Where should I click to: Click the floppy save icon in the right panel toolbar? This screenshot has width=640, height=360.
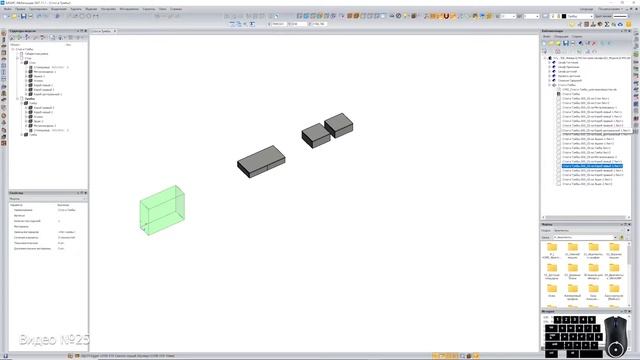[x=566, y=43]
